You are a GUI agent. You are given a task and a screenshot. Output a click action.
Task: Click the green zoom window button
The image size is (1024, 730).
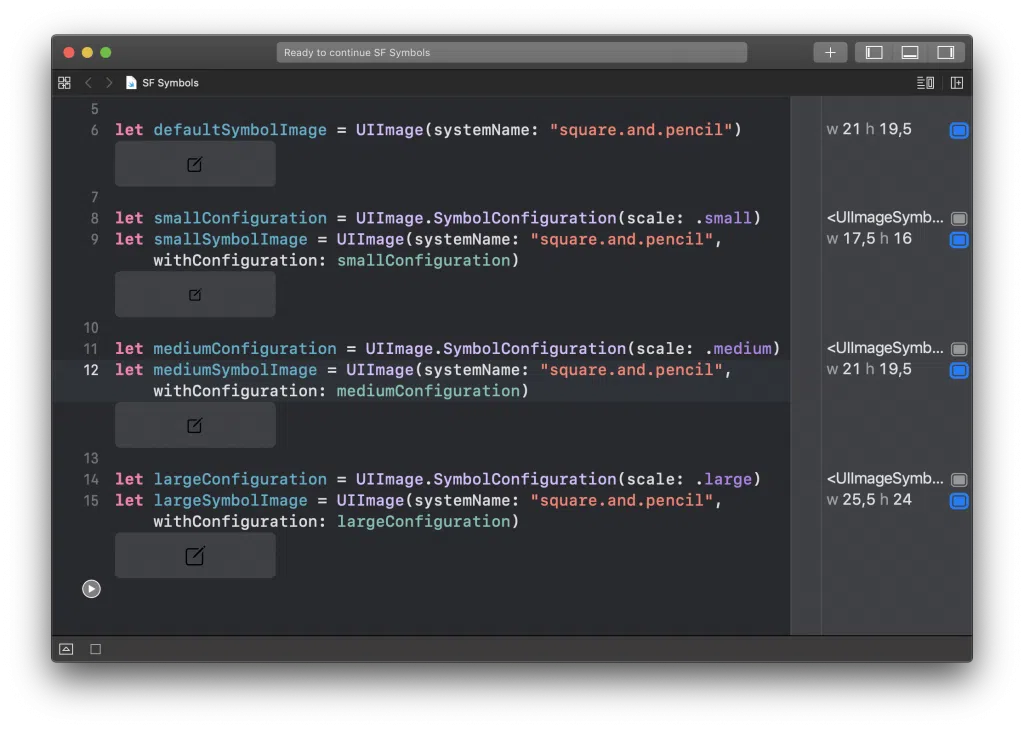pos(106,52)
